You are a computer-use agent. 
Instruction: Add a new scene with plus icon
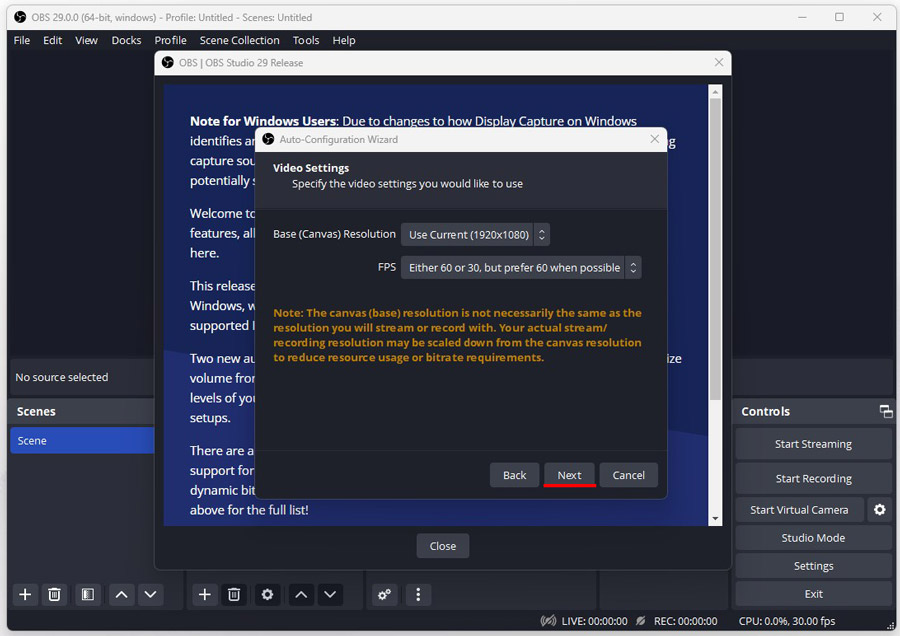pos(25,594)
